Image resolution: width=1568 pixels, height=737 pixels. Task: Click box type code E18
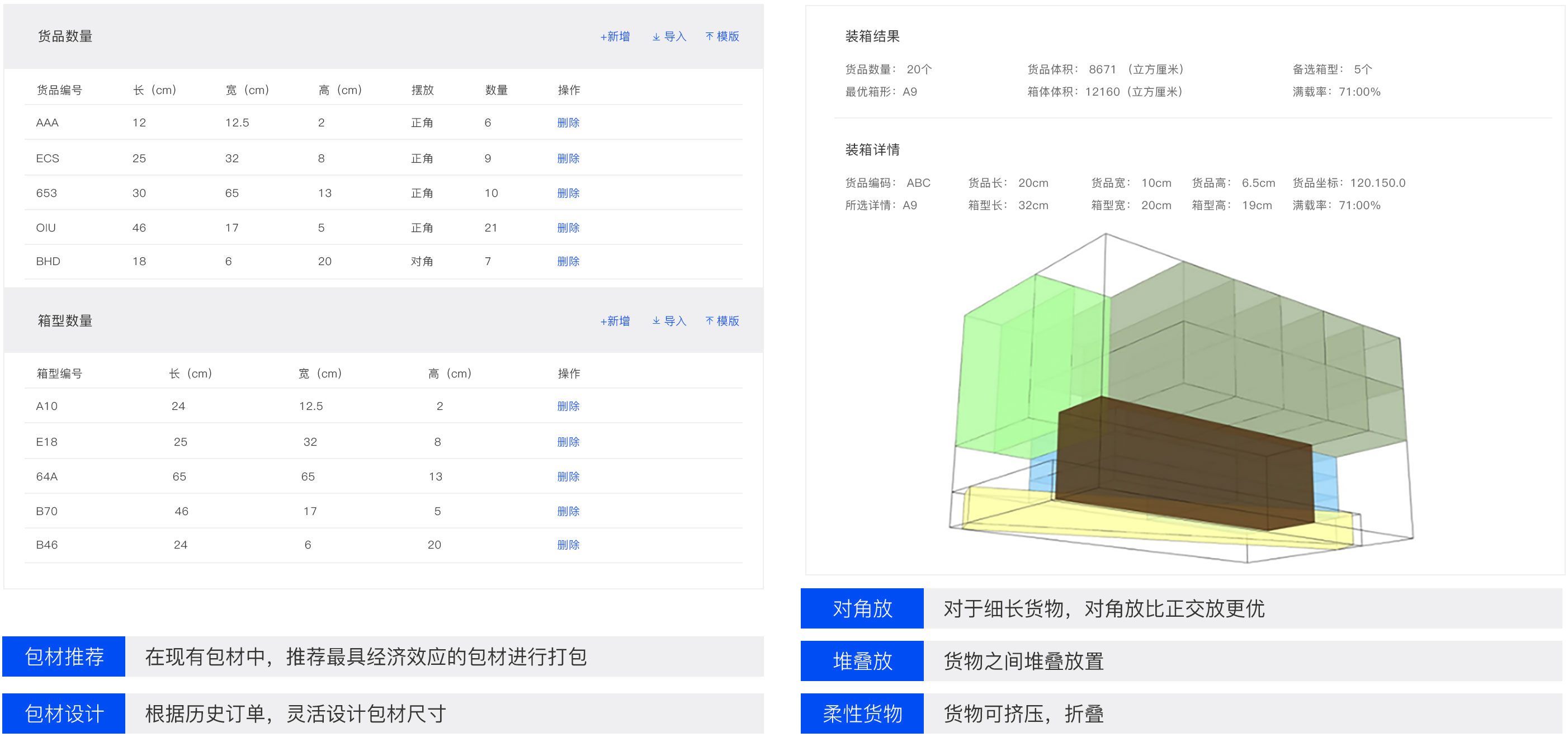click(x=47, y=442)
